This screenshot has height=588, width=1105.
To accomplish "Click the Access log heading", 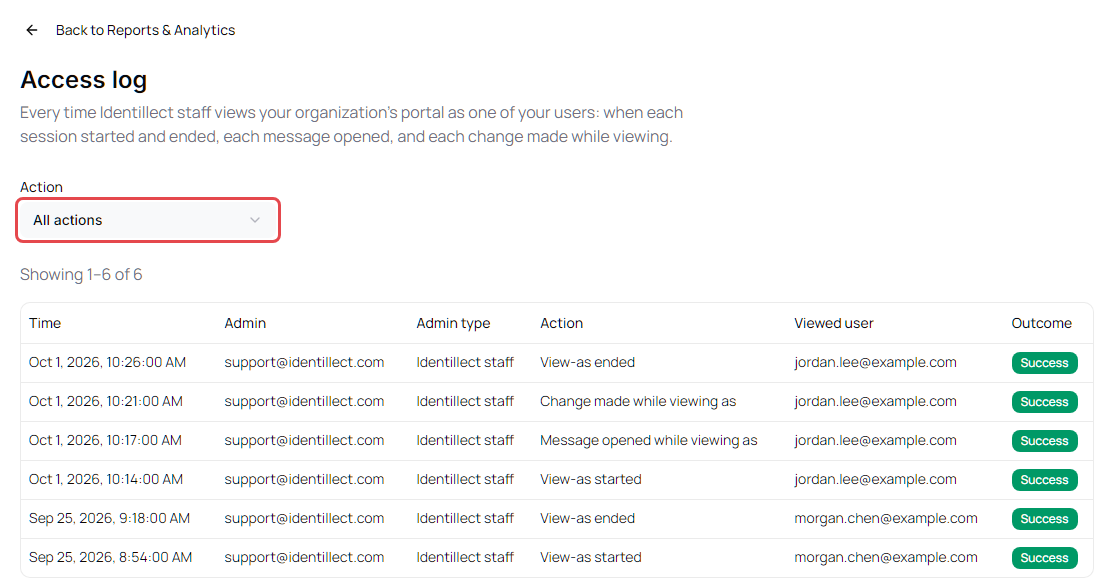I will (84, 80).
